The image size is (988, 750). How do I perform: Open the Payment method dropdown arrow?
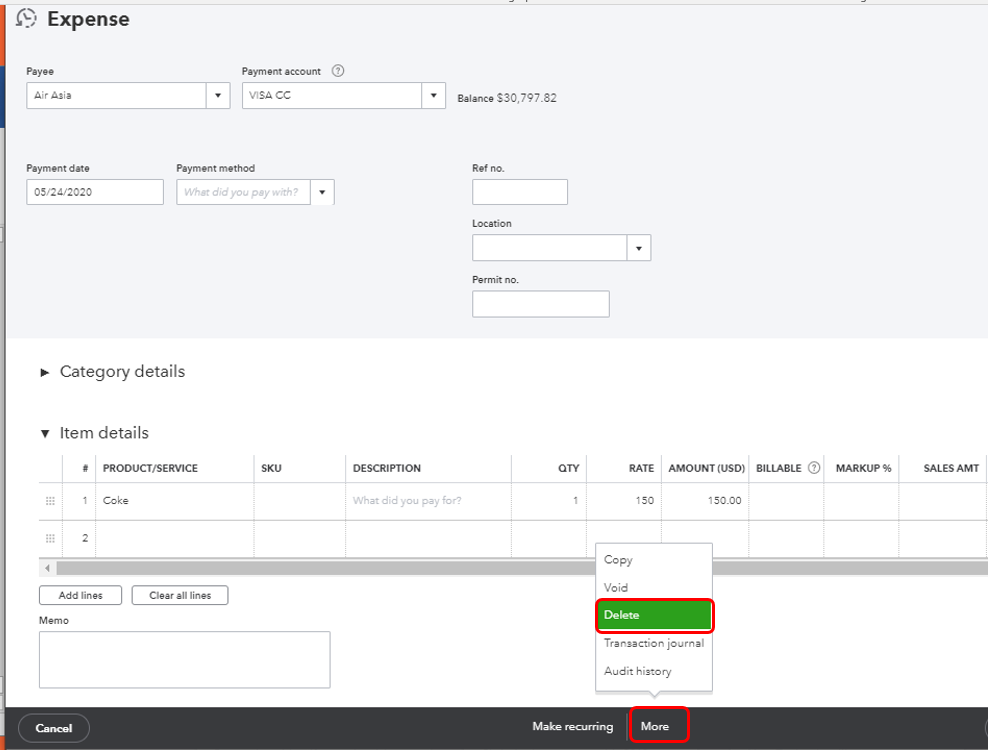click(x=322, y=192)
